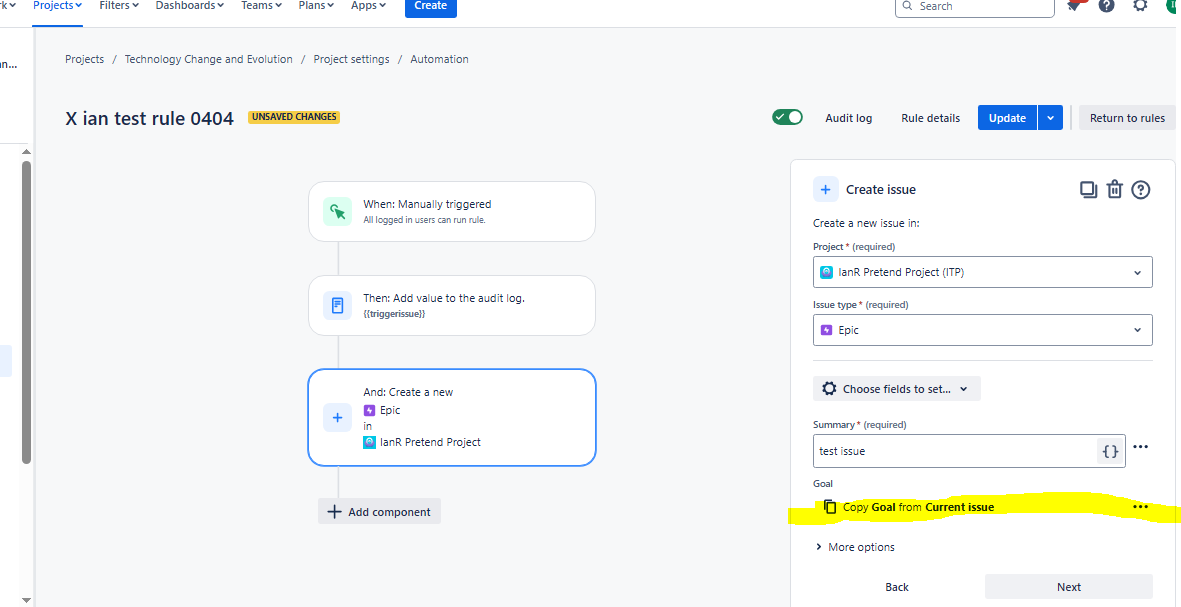This screenshot has height=607, width=1181.
Task: Click the Update button
Action: tap(1007, 117)
